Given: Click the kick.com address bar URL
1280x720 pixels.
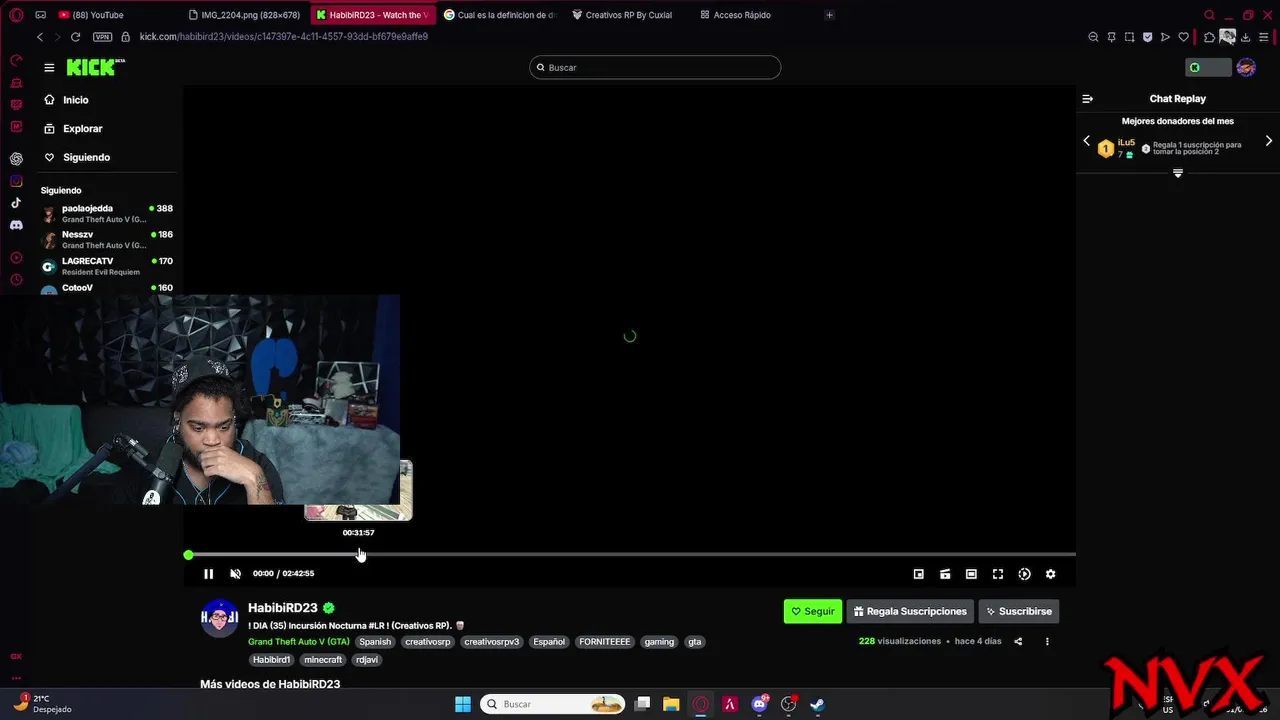Looking at the screenshot, I should (x=283, y=37).
